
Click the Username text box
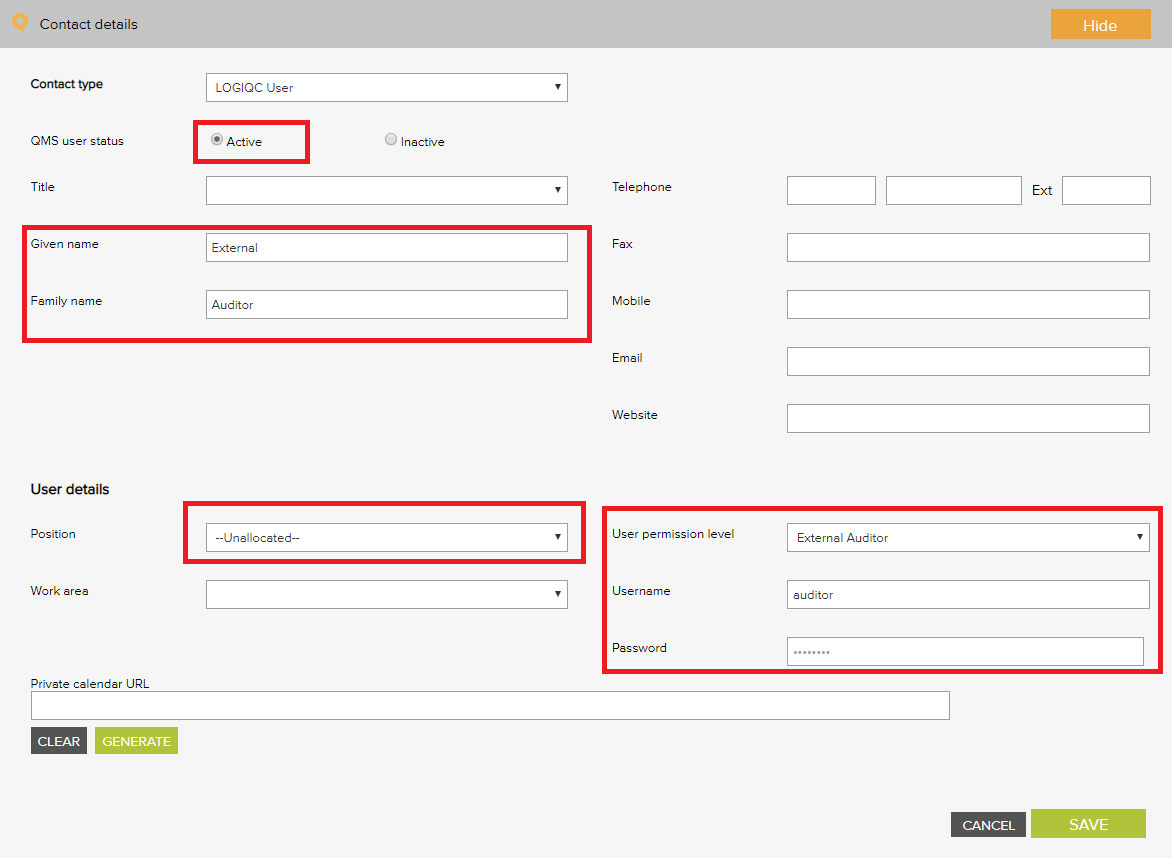tap(967, 594)
